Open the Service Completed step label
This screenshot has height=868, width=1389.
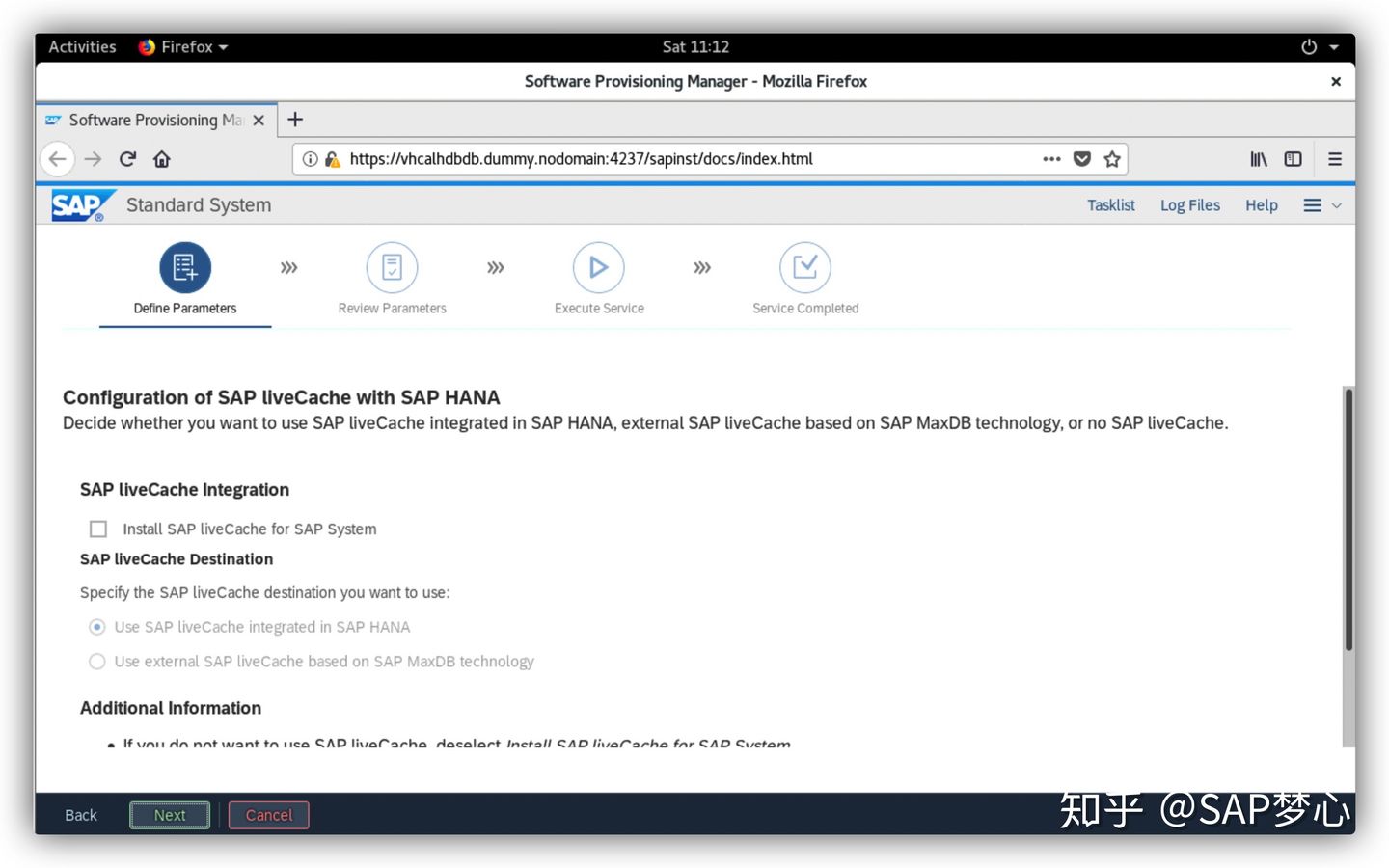pos(805,309)
